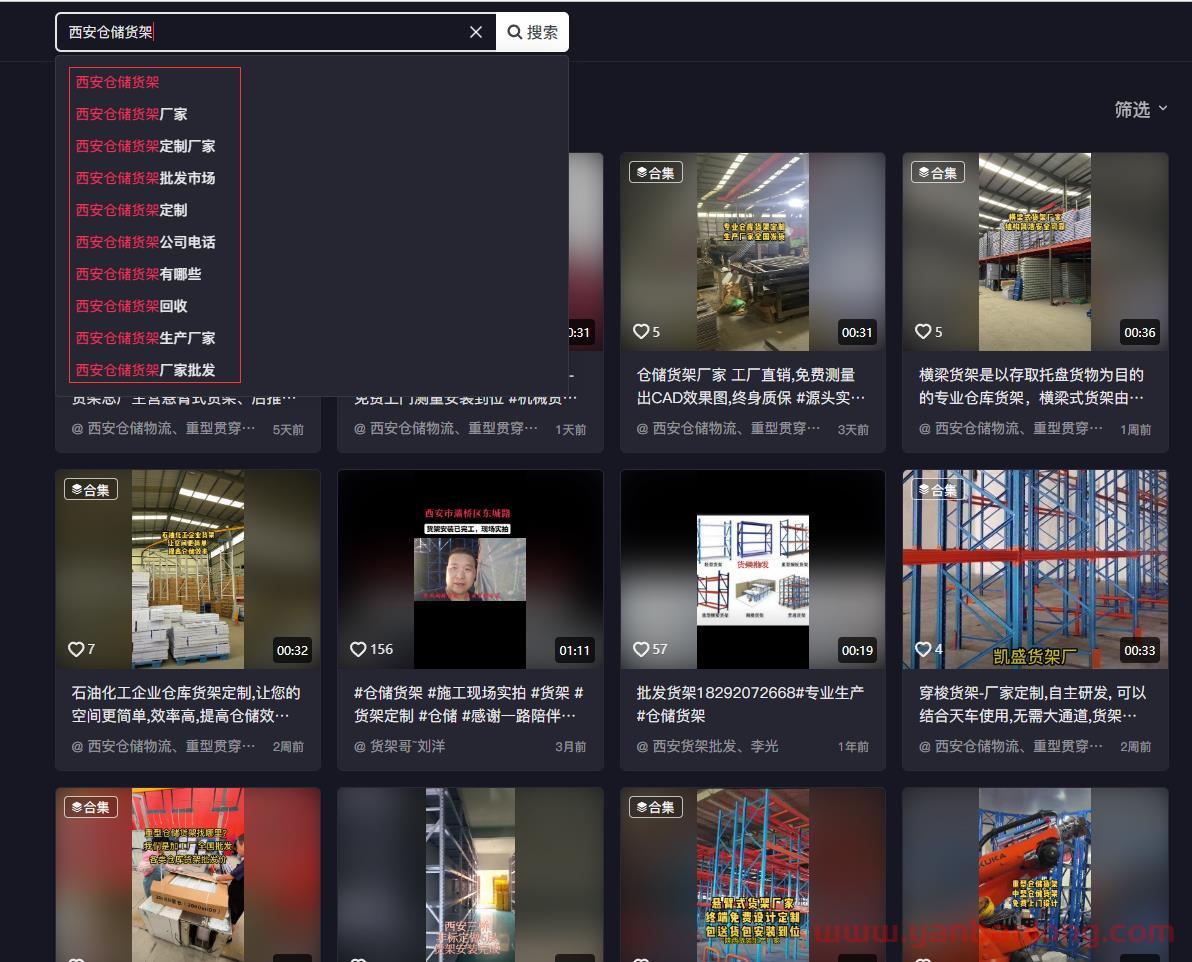Choose the 西安仓储货架厂家批发 suggestion

click(x=146, y=370)
